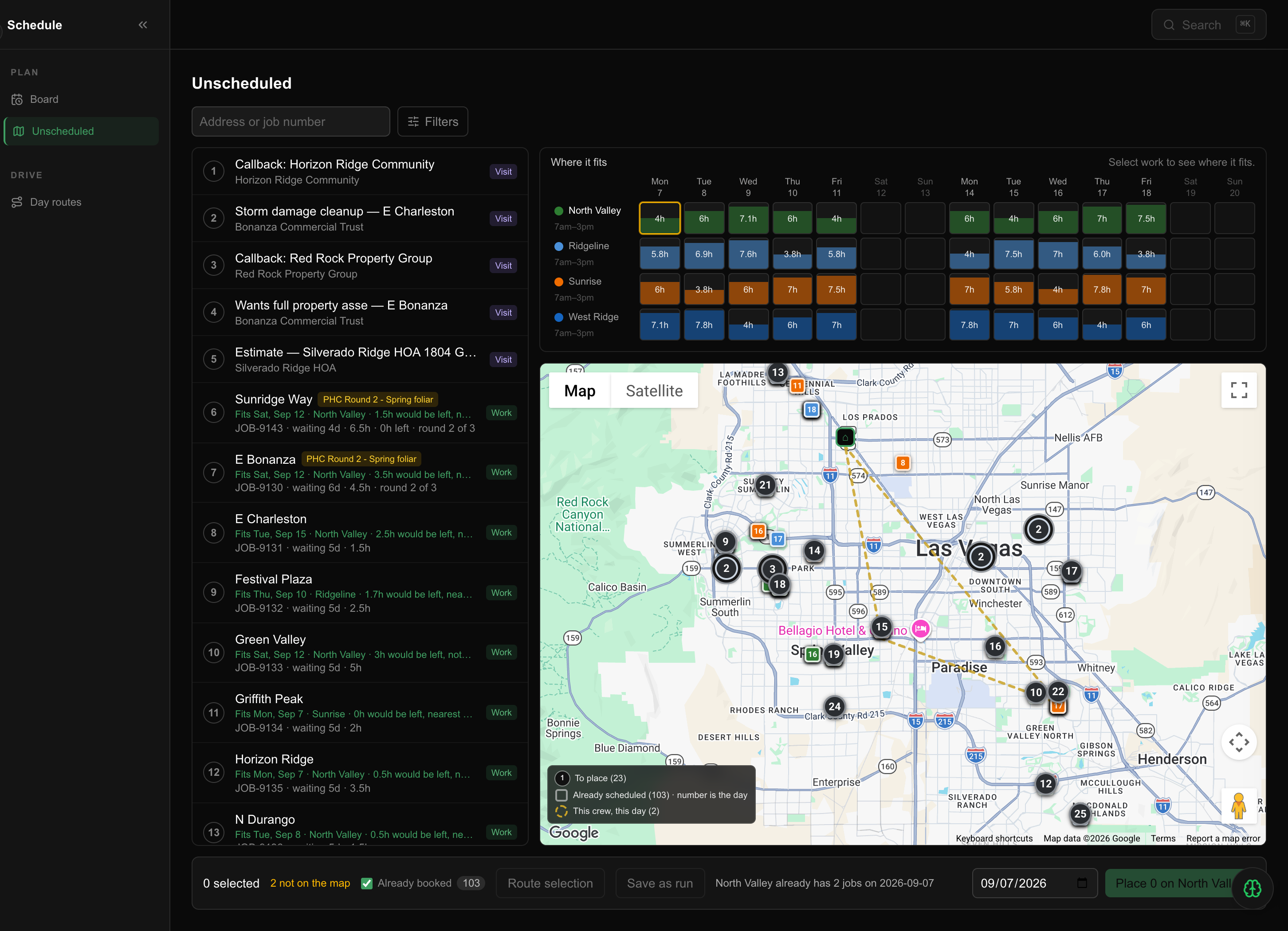Select the Unscheduled sidebar item
1288x931 pixels.
tap(81, 131)
